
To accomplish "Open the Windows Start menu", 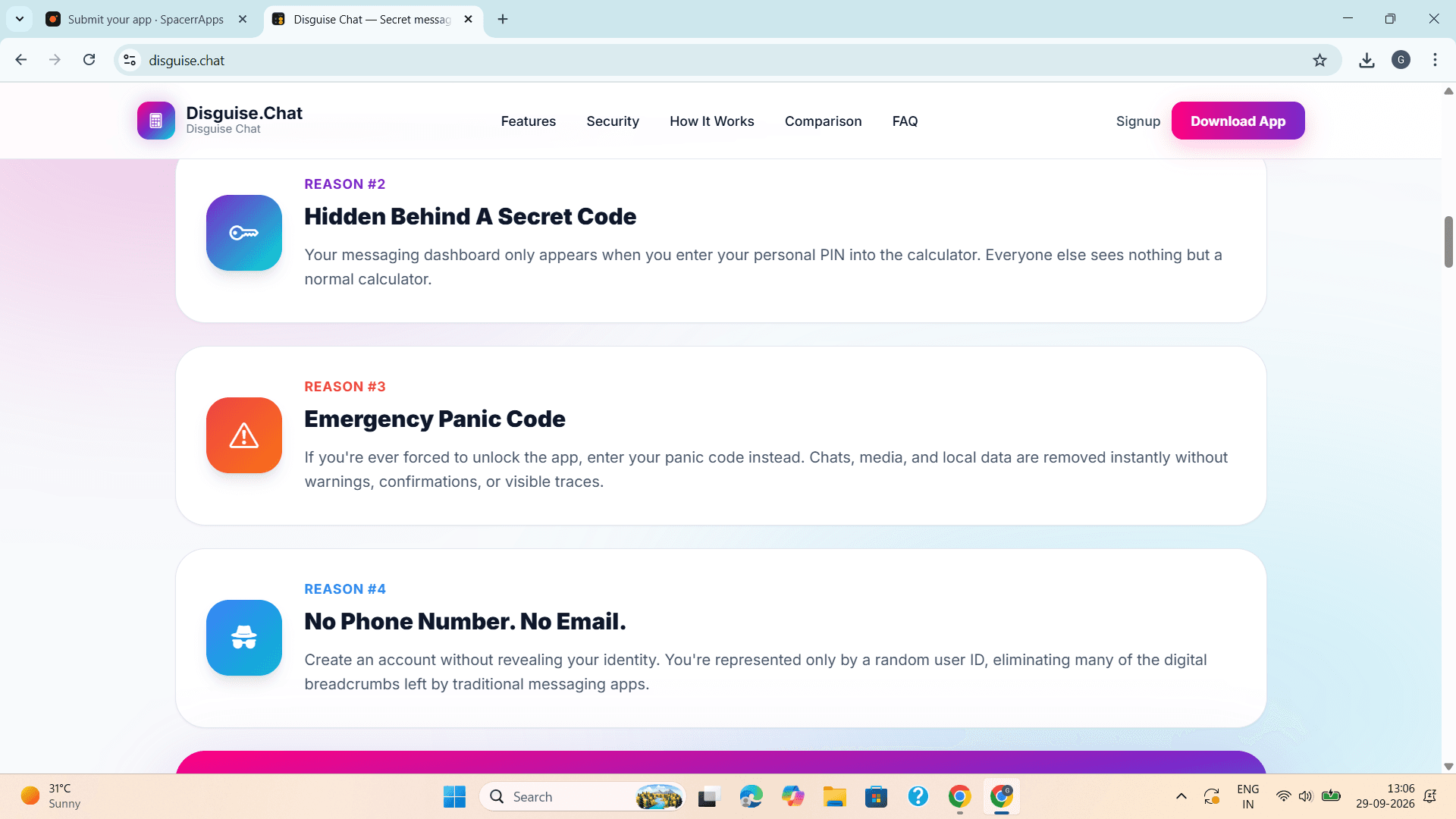I will (x=454, y=796).
